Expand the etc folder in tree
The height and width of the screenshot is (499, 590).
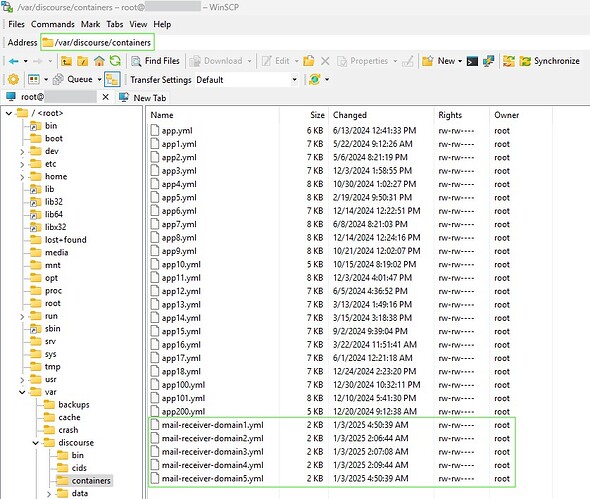click(22, 165)
